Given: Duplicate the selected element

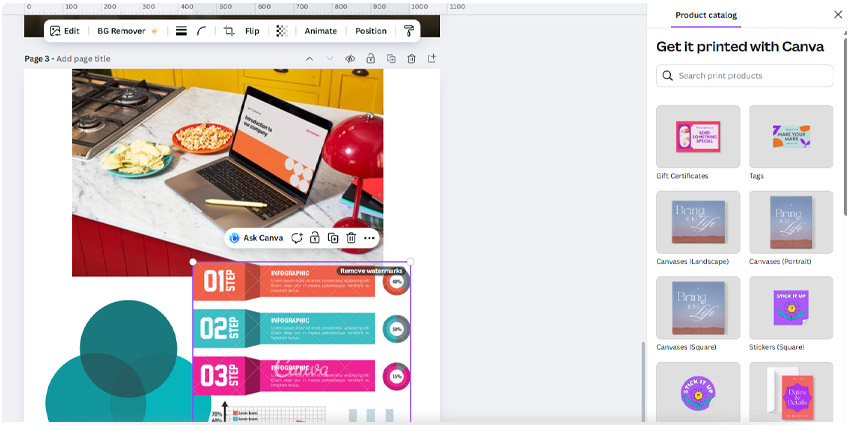Looking at the screenshot, I should pos(333,238).
